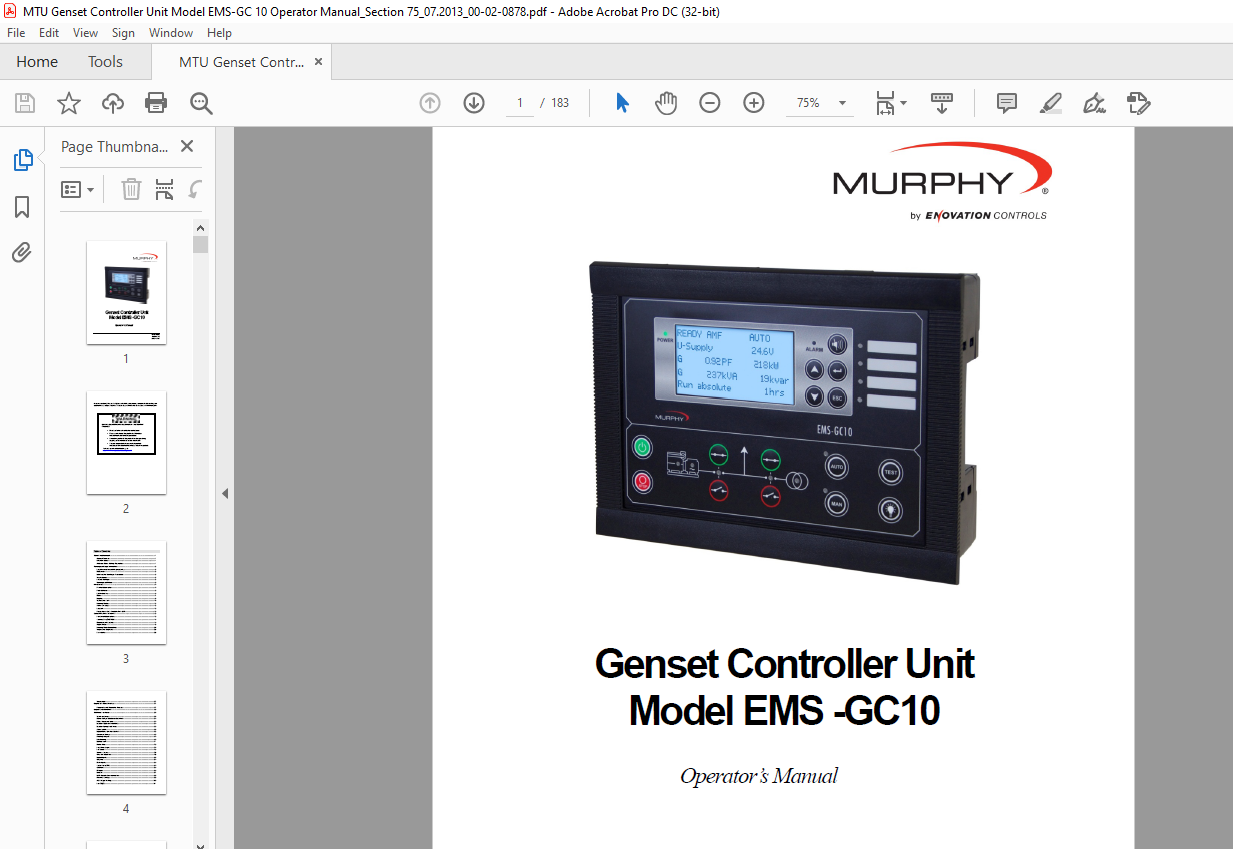Open the Attachments paperclip icon
The image size is (1233, 849).
pos(22,253)
